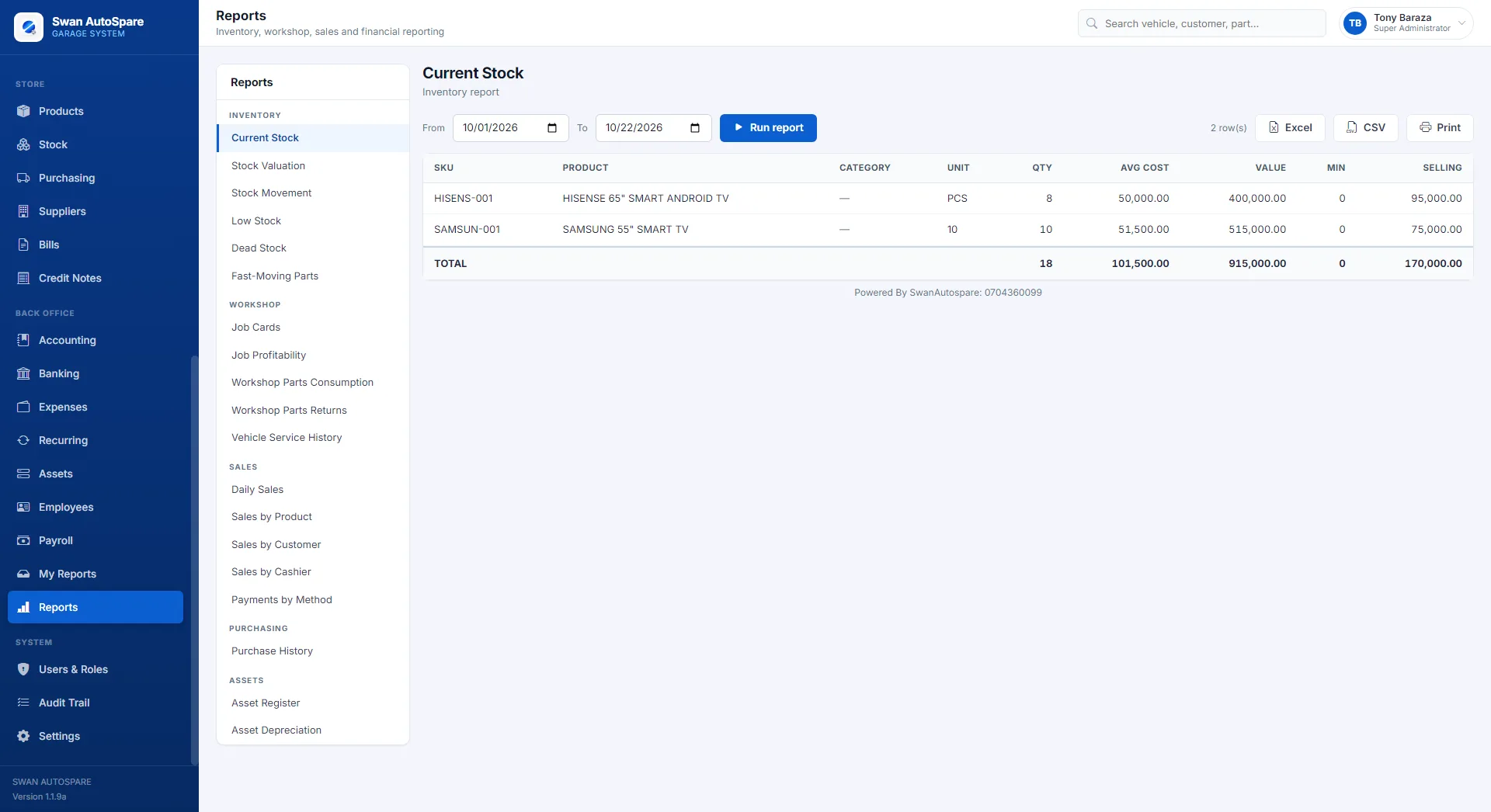Viewport: 1491px width, 812px height.
Task: Open Bills document icon
Action: coord(23,245)
